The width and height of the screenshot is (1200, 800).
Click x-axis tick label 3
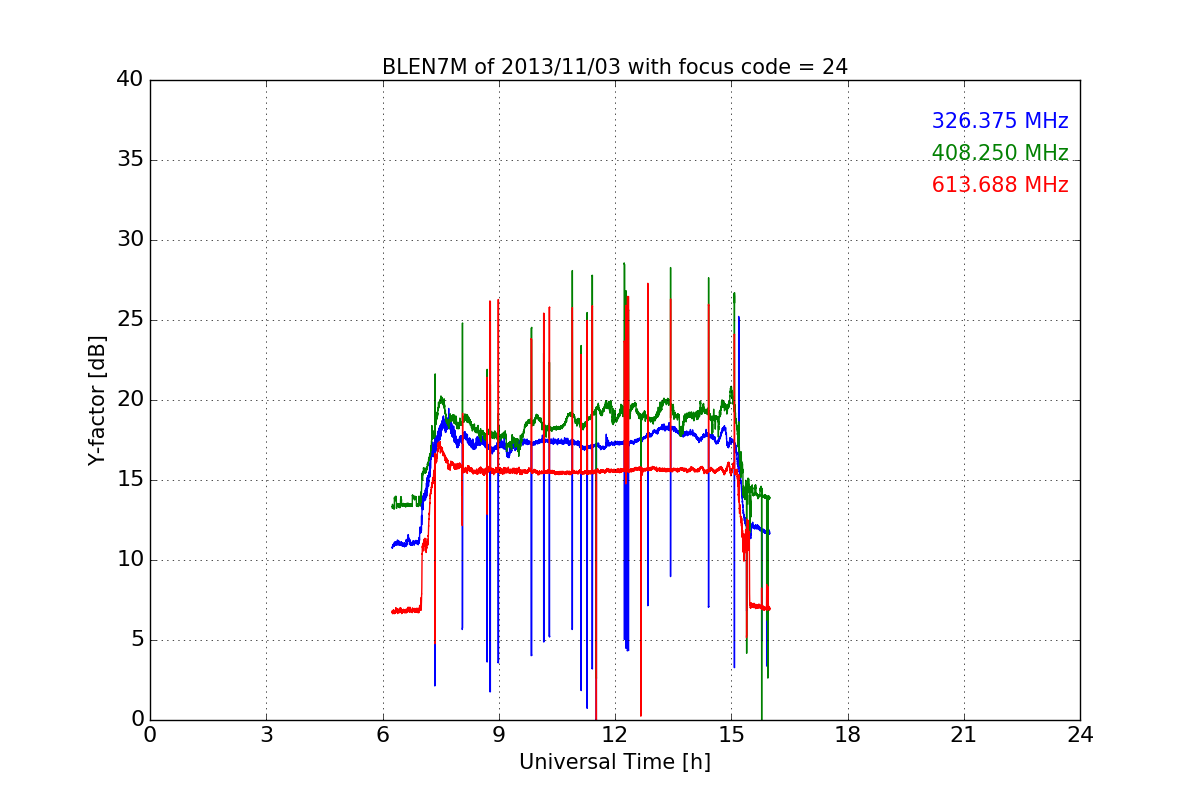point(266,735)
